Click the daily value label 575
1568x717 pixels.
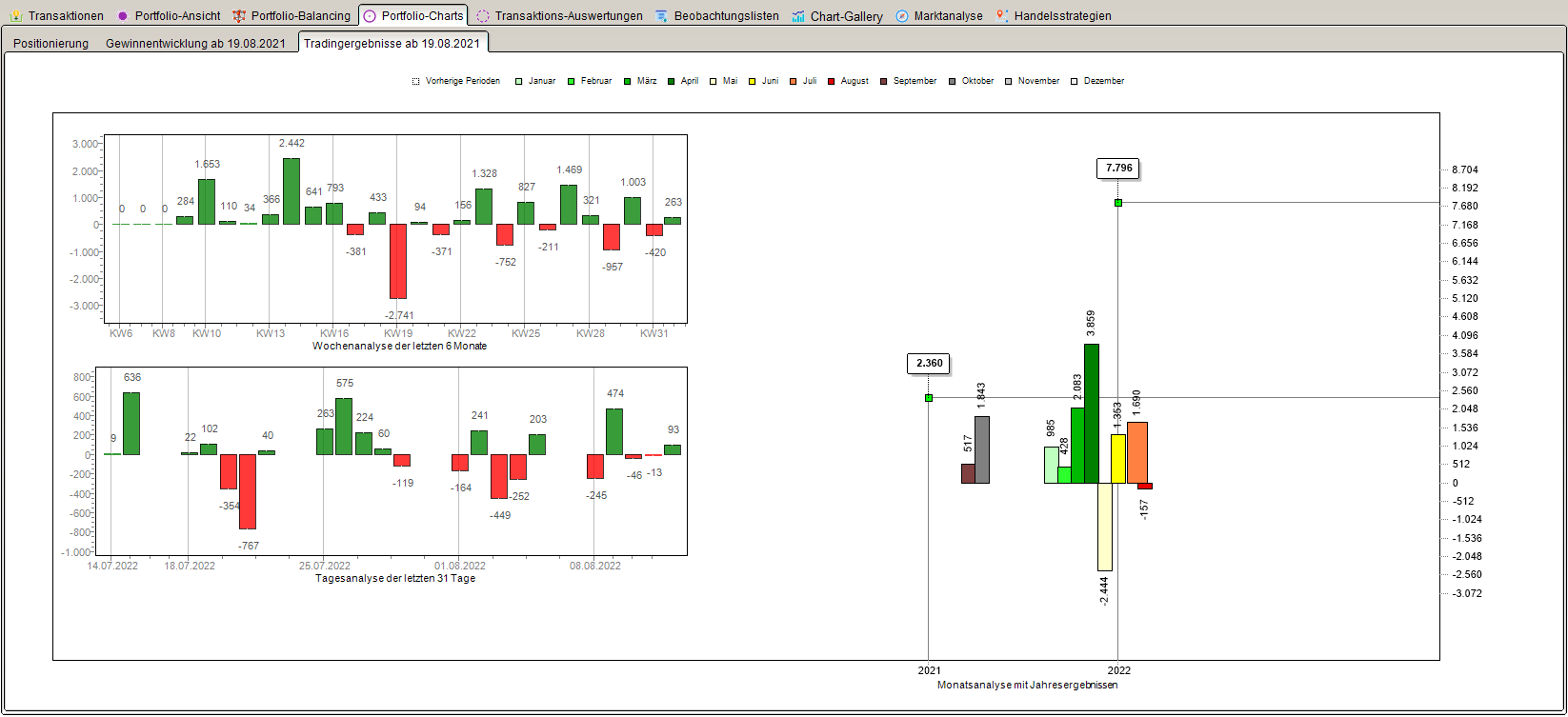(345, 383)
